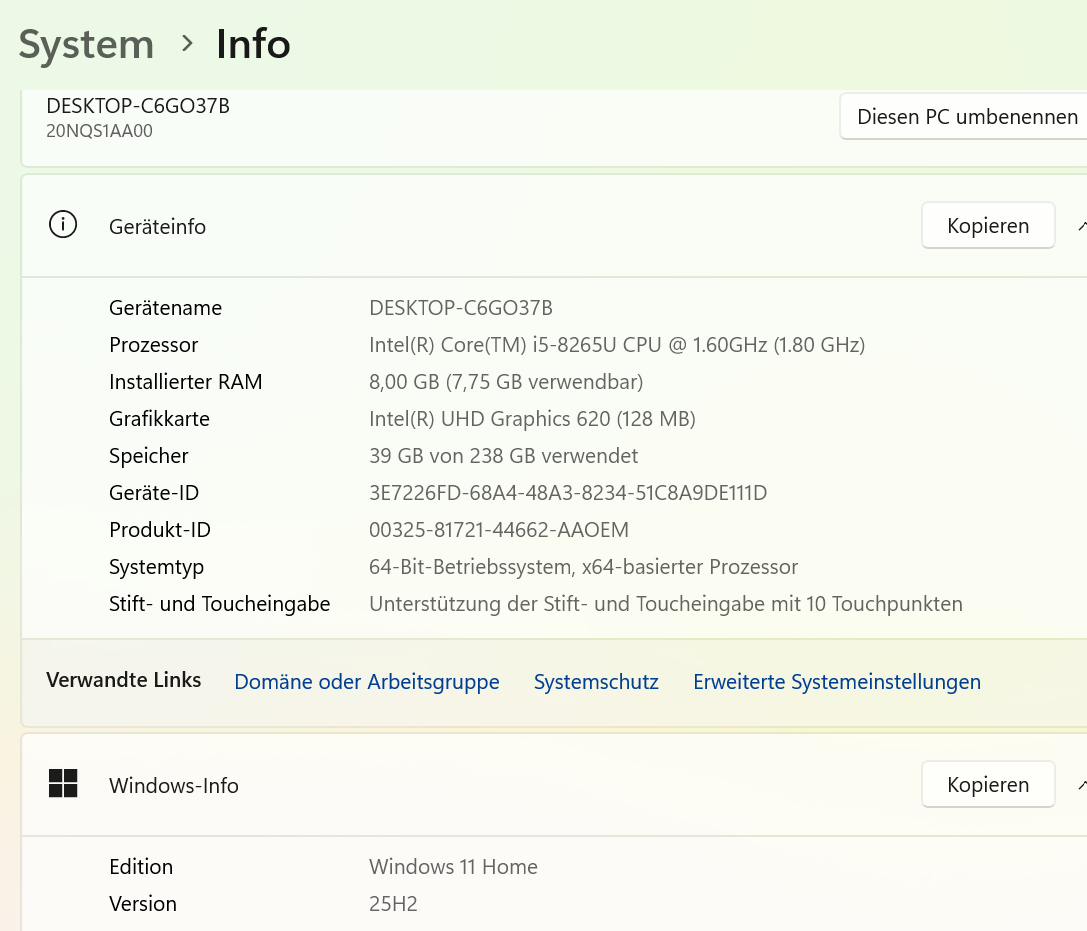Select RAM value 8,00 GB
This screenshot has width=1087, height=931.
pos(506,382)
